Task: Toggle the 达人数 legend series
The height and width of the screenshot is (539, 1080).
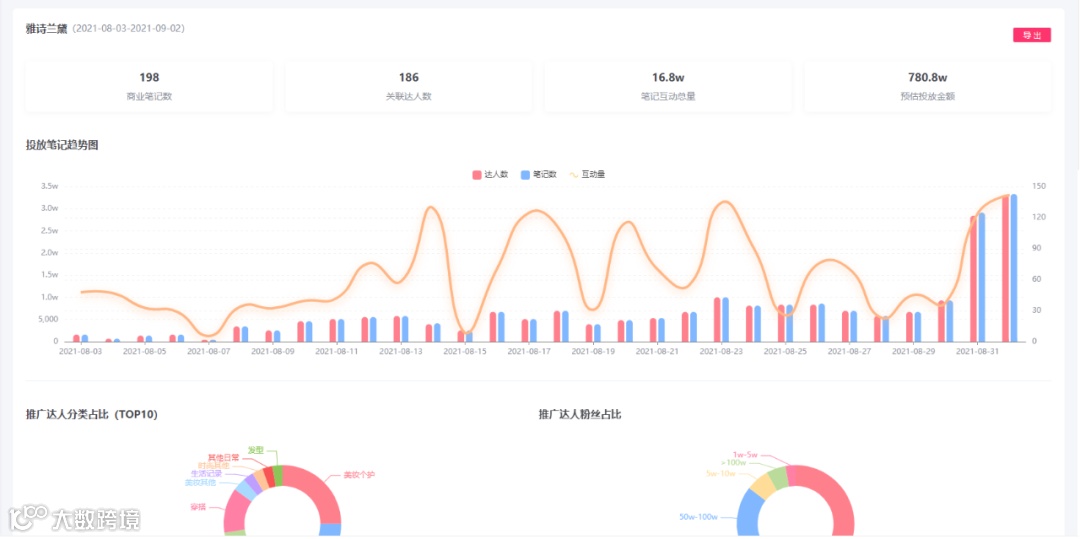Action: point(490,175)
